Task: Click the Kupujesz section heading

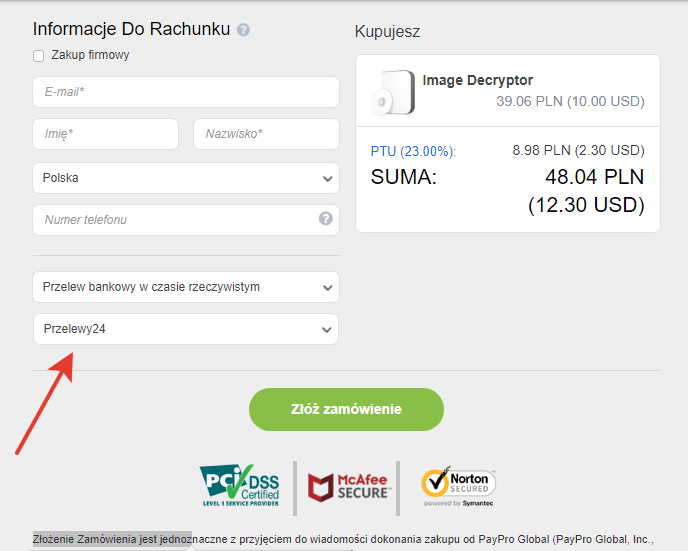Action: 387,32
